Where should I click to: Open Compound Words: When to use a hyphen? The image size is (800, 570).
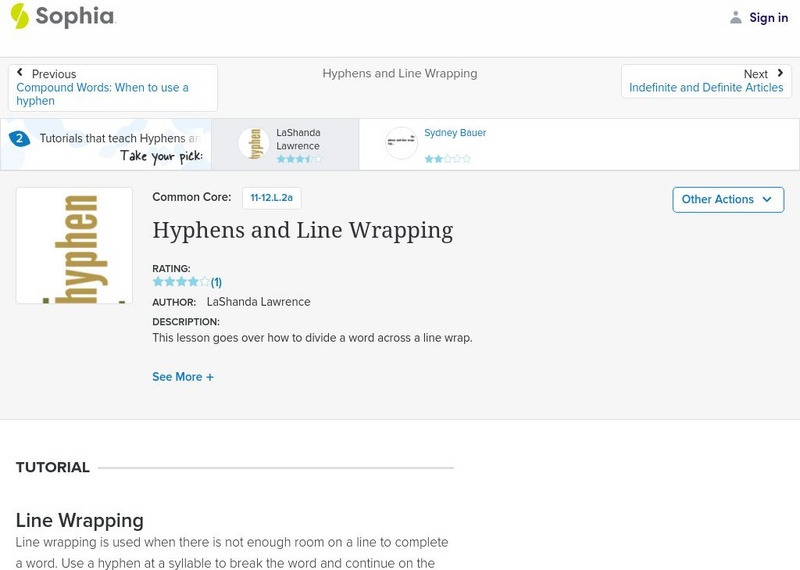click(x=102, y=94)
